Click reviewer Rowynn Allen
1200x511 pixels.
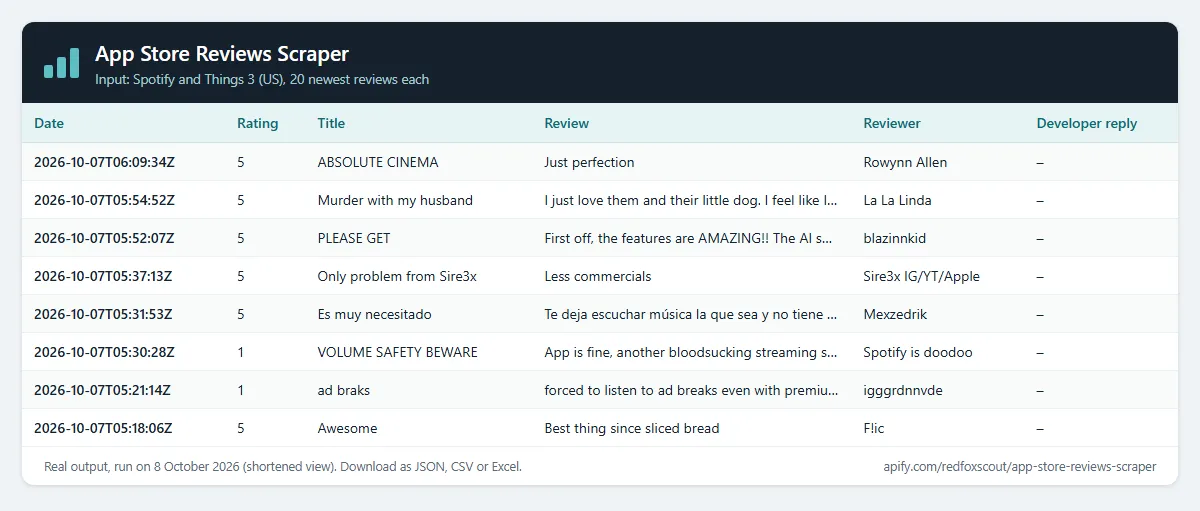click(905, 162)
